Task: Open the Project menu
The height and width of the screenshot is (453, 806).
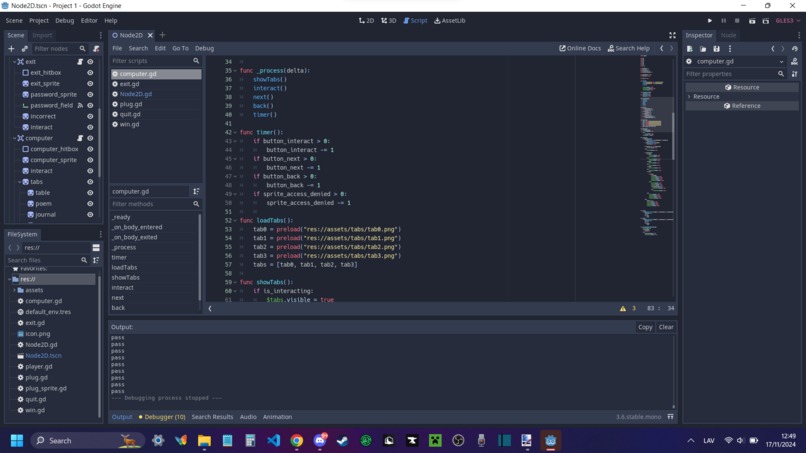Action: point(39,21)
